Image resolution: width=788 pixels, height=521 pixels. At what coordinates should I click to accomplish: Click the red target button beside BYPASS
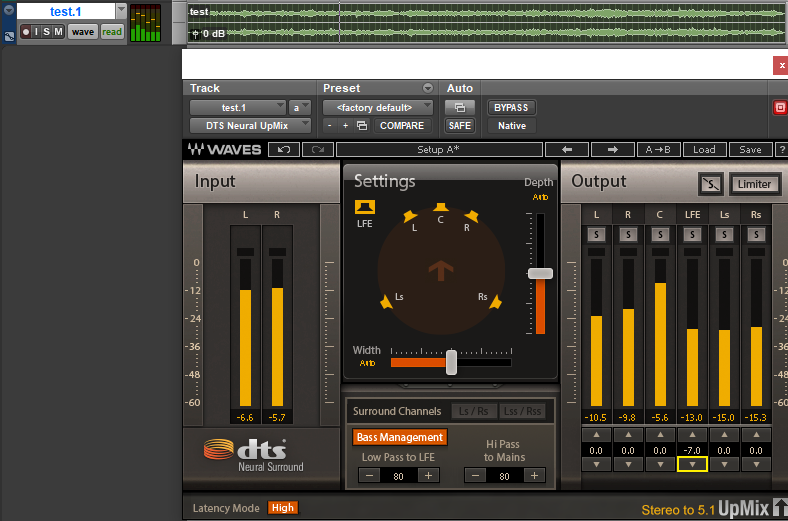pyautogui.click(x=779, y=108)
